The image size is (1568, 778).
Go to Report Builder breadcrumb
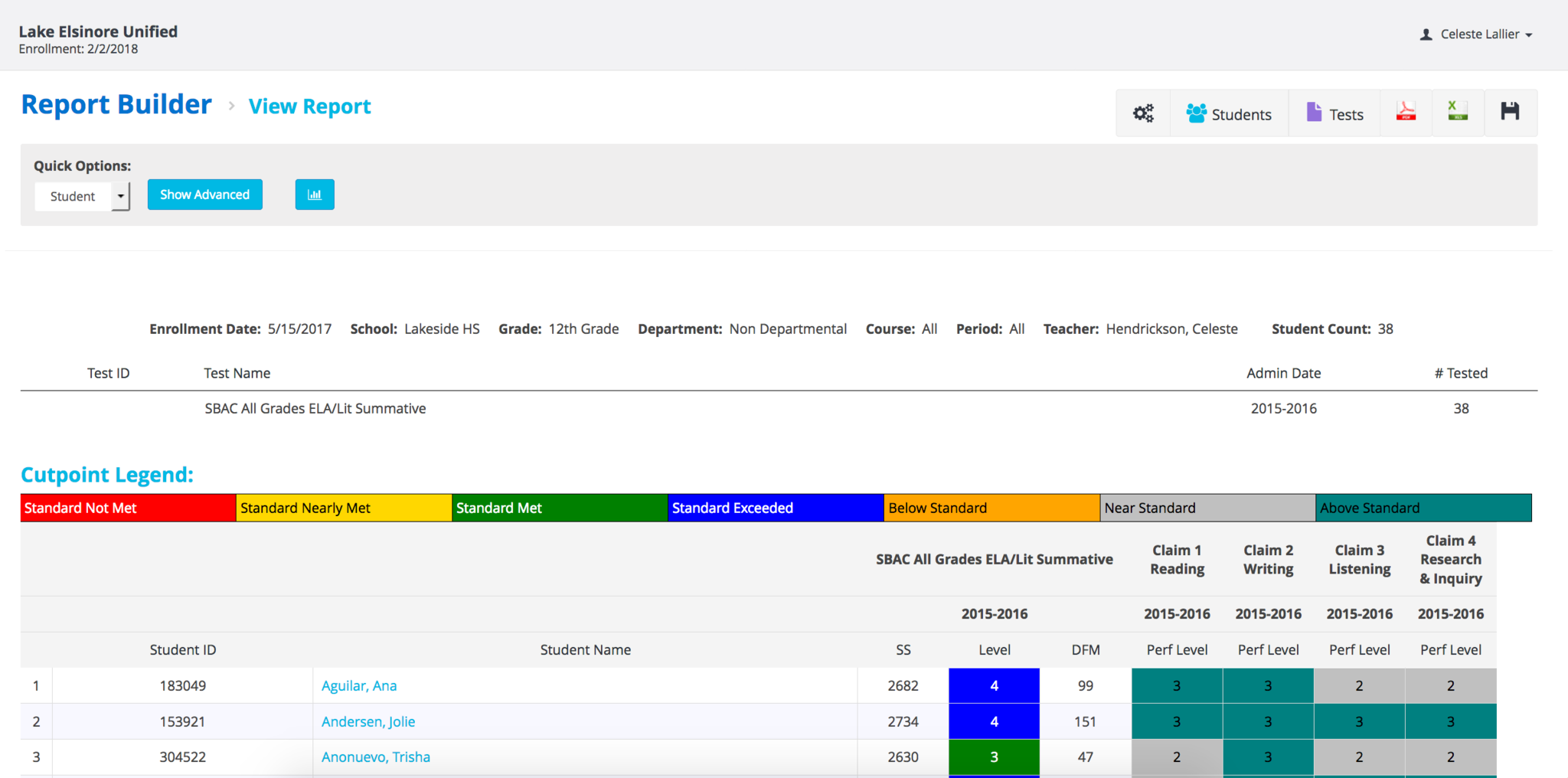click(116, 104)
